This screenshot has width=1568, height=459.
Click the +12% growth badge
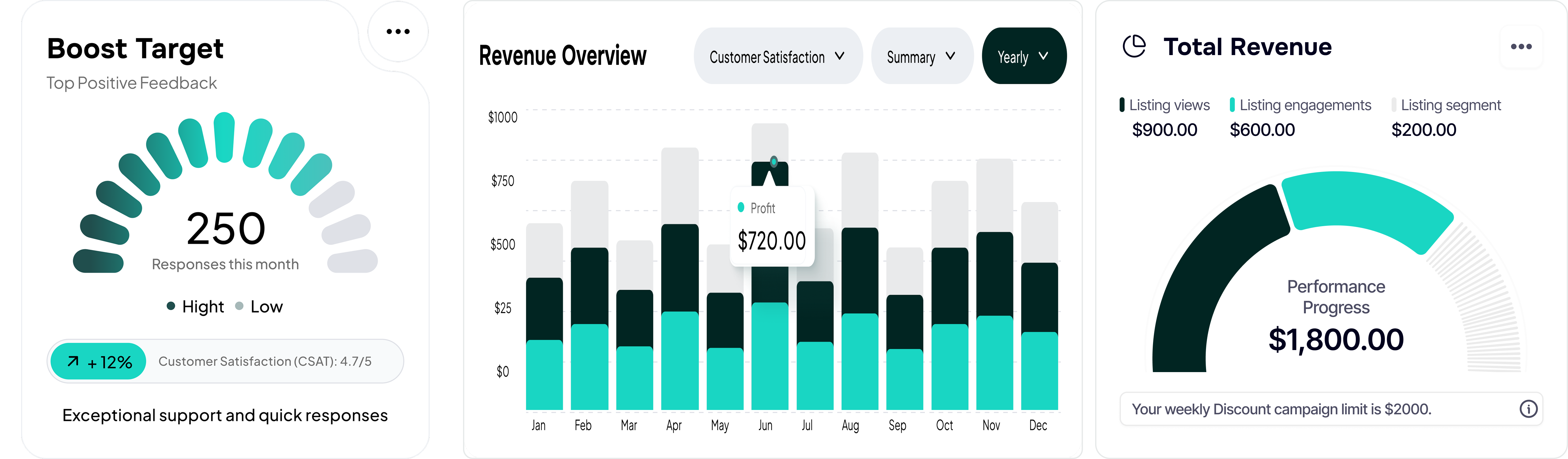pyautogui.click(x=99, y=362)
